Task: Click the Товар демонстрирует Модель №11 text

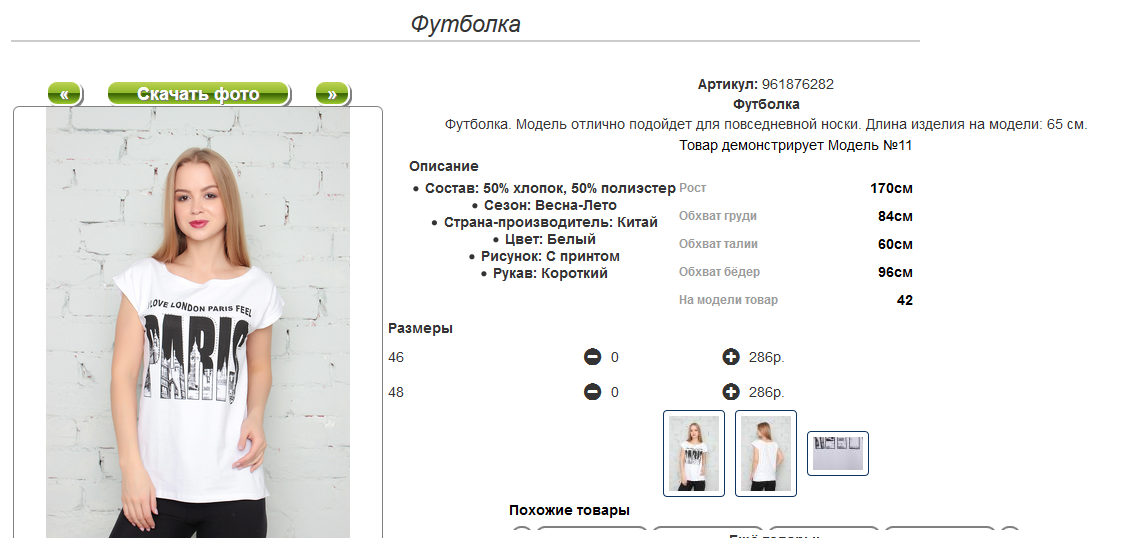Action: 796,145
